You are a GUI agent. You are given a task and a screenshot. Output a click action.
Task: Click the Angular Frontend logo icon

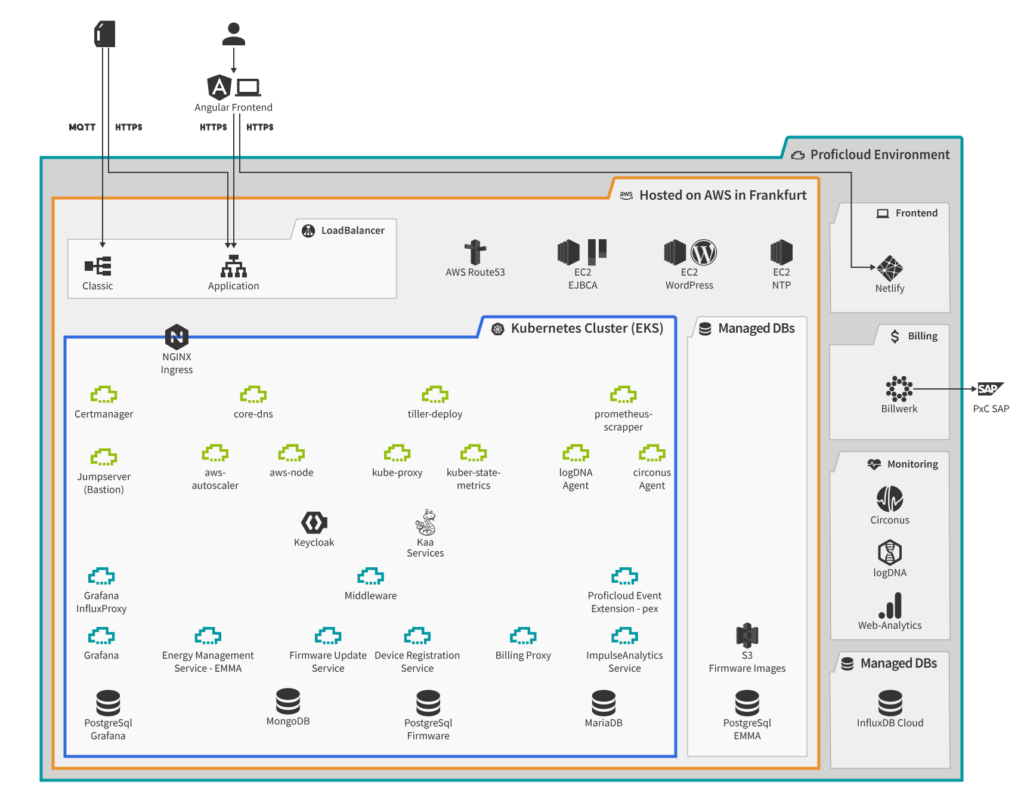click(x=219, y=87)
